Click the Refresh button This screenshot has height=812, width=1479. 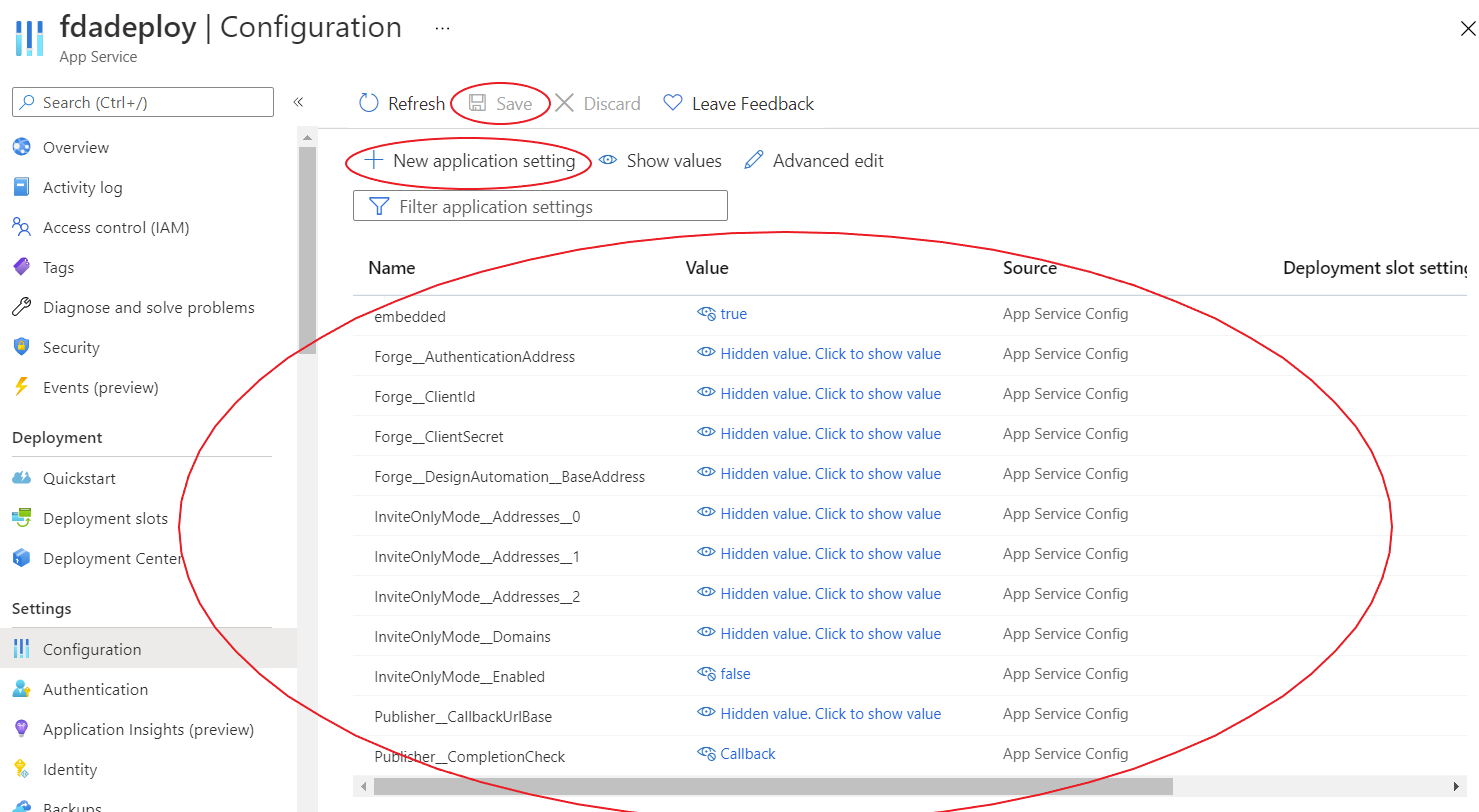click(402, 103)
